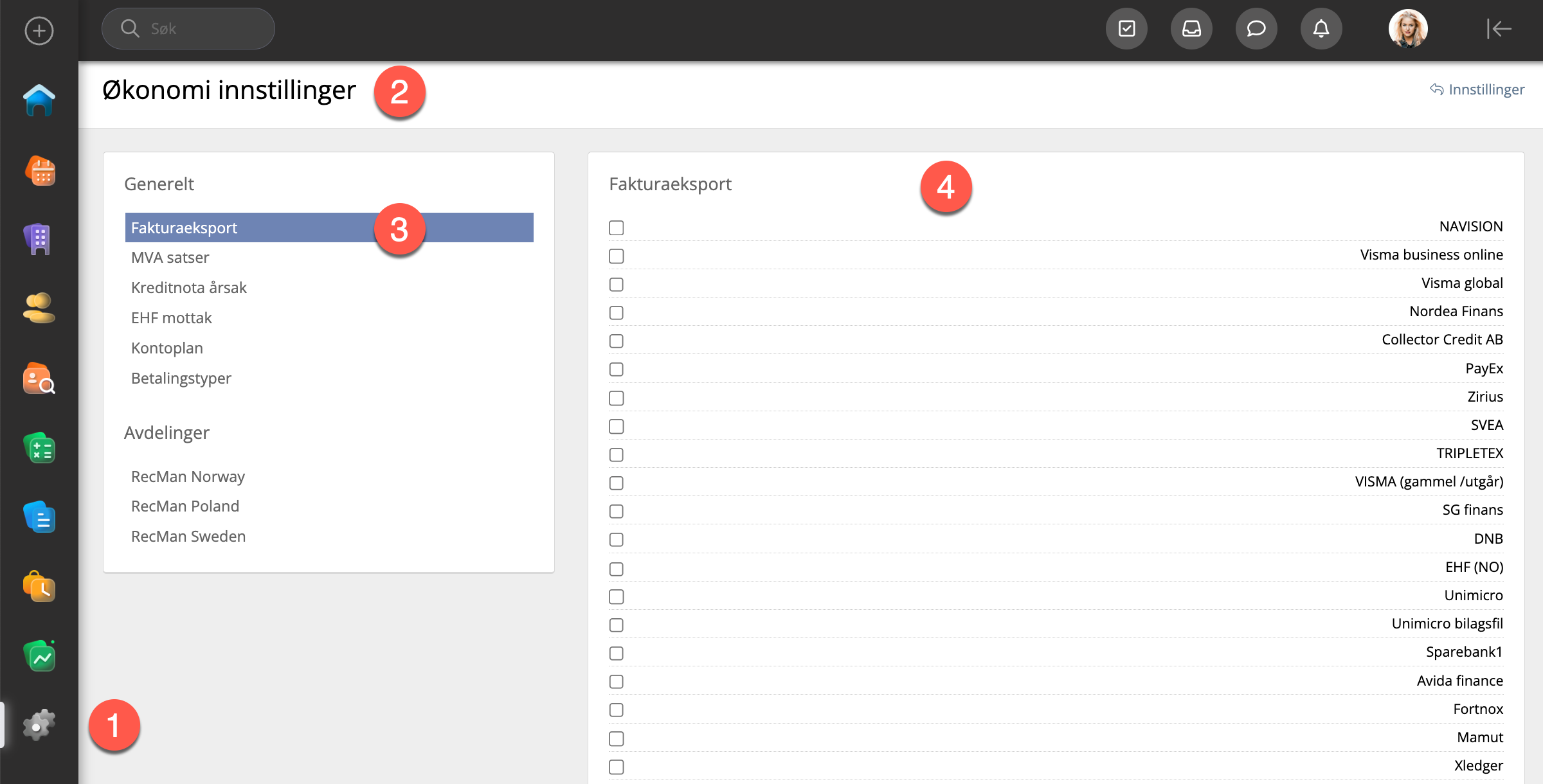The image size is (1543, 784).
Task: Open the settings gear in sidebar
Action: tap(39, 725)
